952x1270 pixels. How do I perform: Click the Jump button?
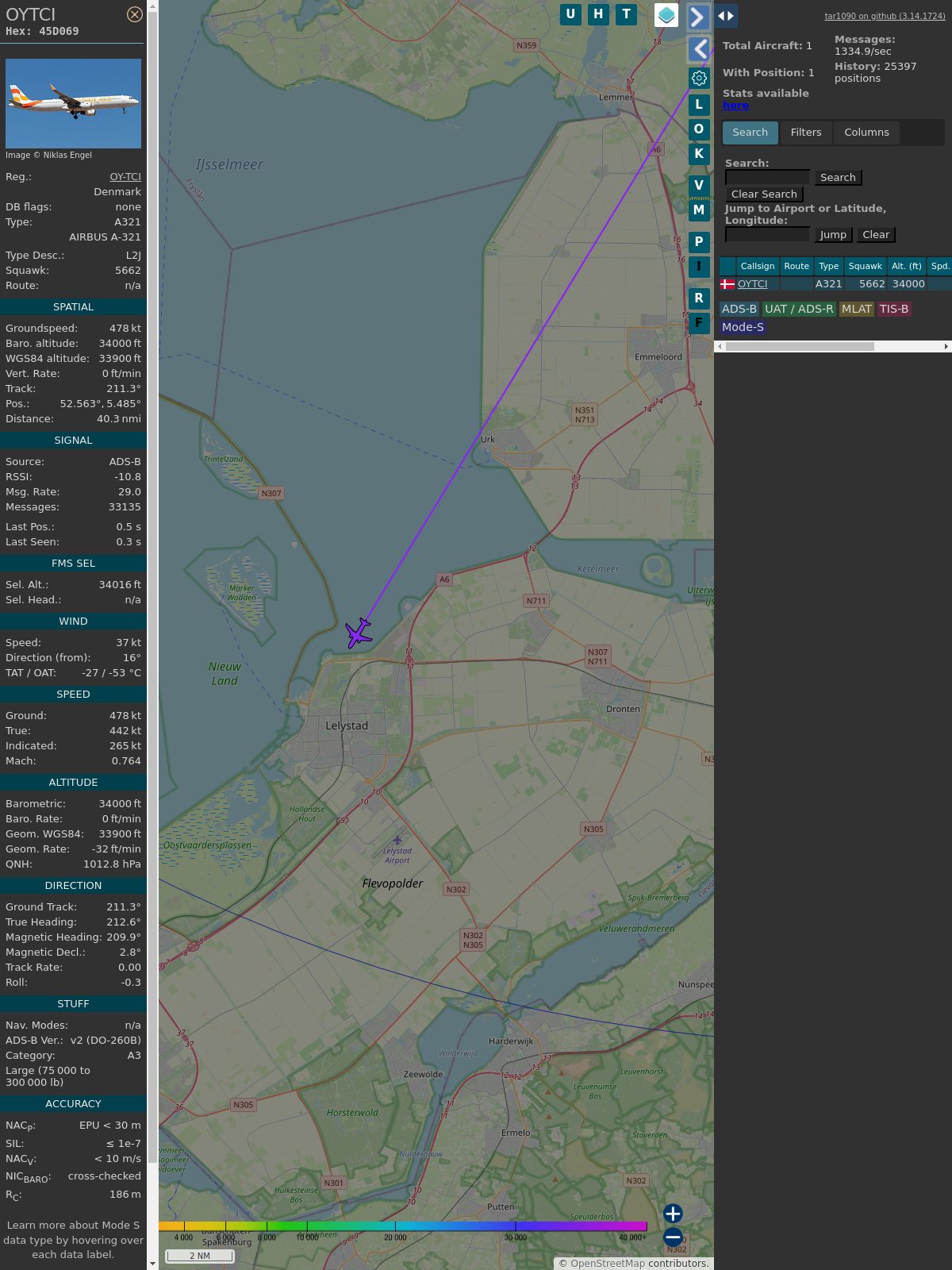(x=833, y=235)
